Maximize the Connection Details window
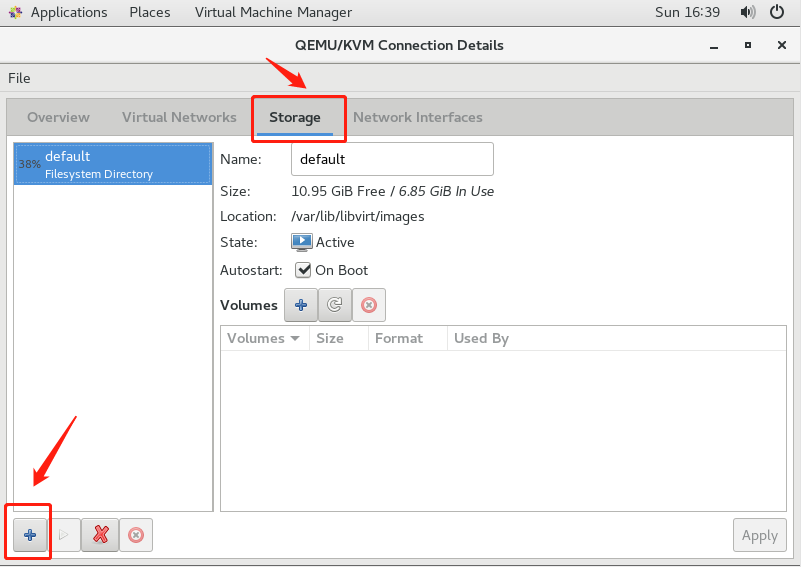Screen dimensions: 802x567 [x=748, y=46]
